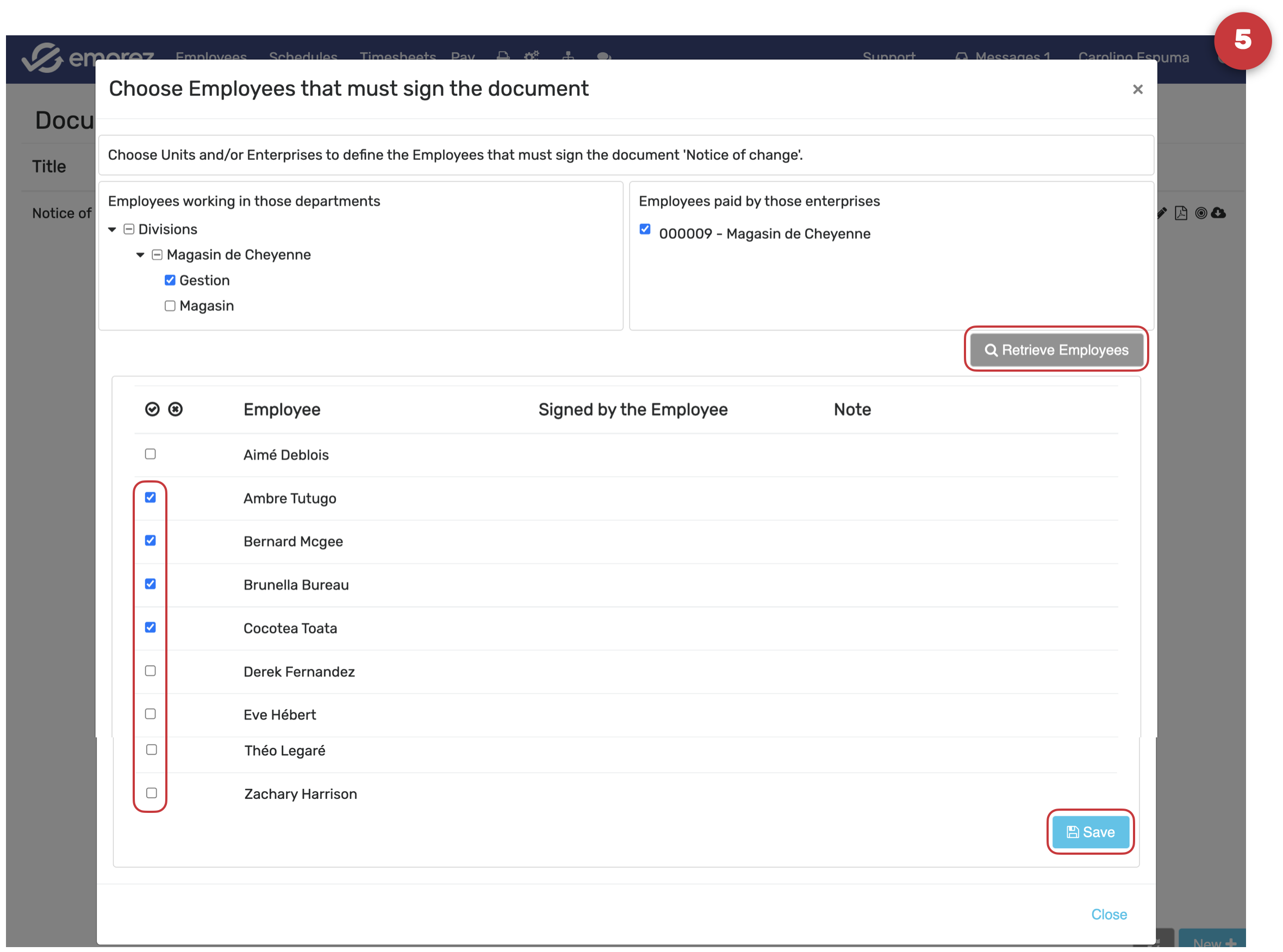Uncheck enterprise 000009 Magasin de Cheyenne
This screenshot has width=1283, height=952.
[x=645, y=229]
